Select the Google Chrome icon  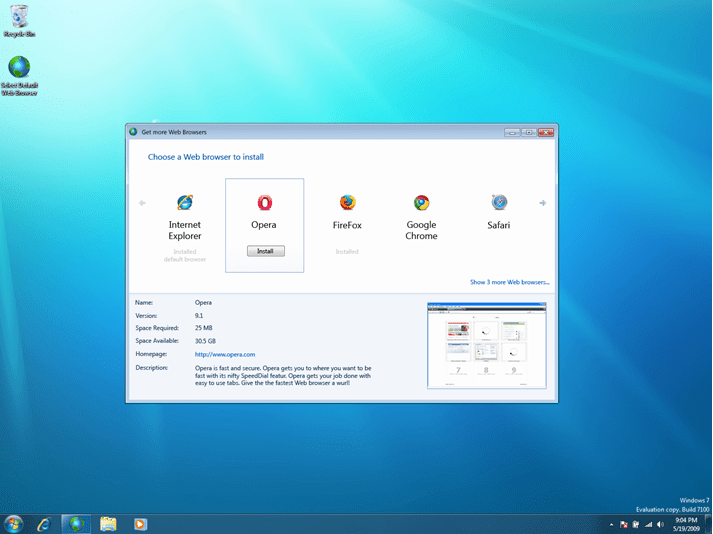(421, 203)
